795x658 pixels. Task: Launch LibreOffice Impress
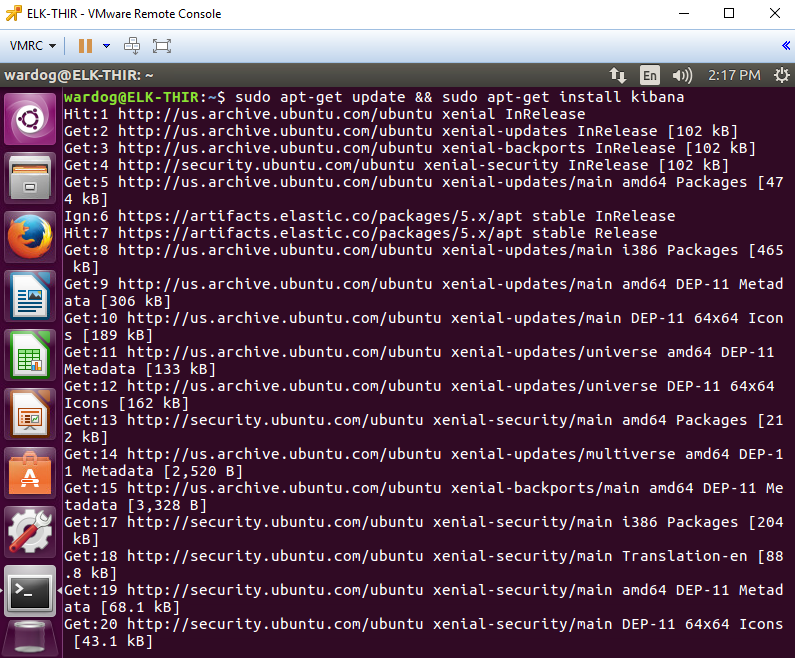[x=30, y=415]
